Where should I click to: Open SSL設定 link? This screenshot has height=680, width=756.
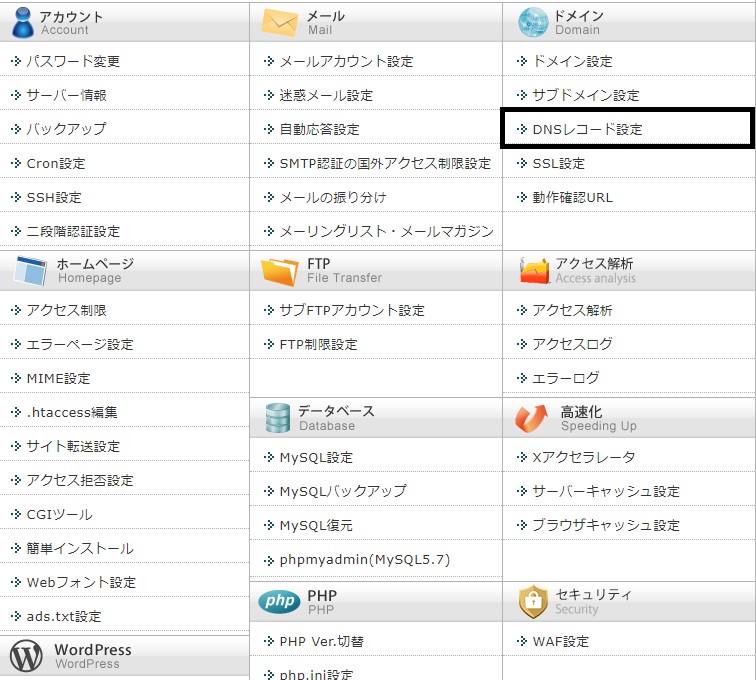coord(558,163)
